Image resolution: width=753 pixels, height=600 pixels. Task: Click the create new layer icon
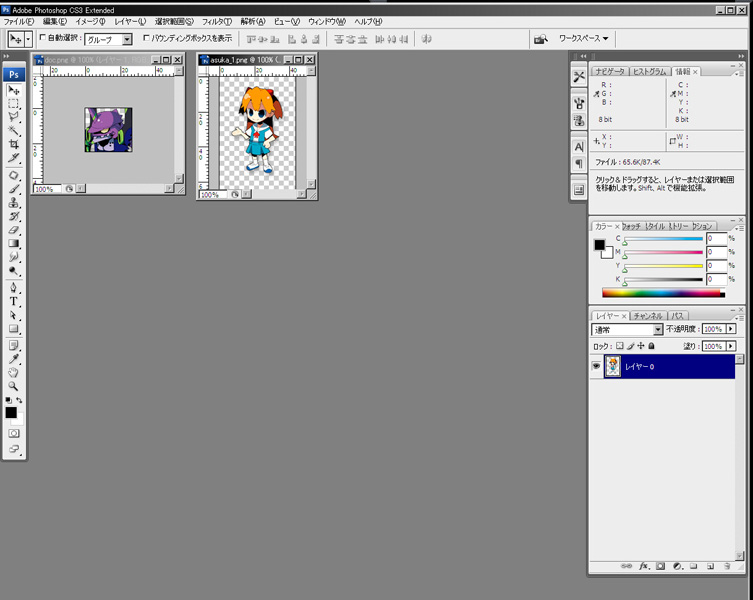(710, 566)
